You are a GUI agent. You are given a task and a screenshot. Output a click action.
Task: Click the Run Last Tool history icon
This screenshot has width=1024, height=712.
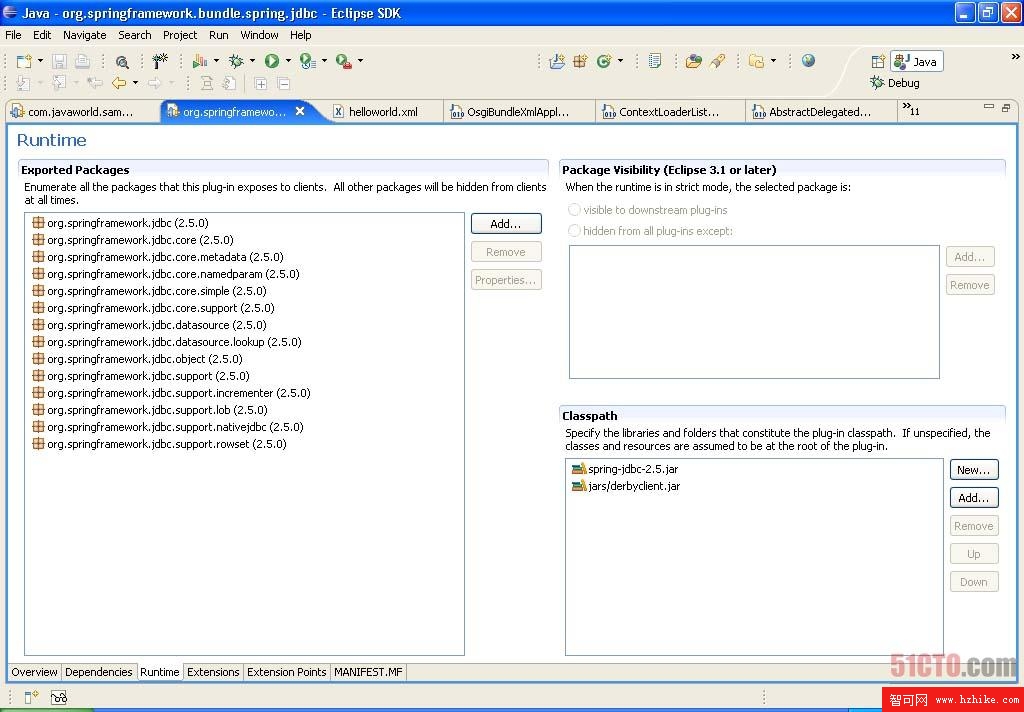[x=308, y=61]
